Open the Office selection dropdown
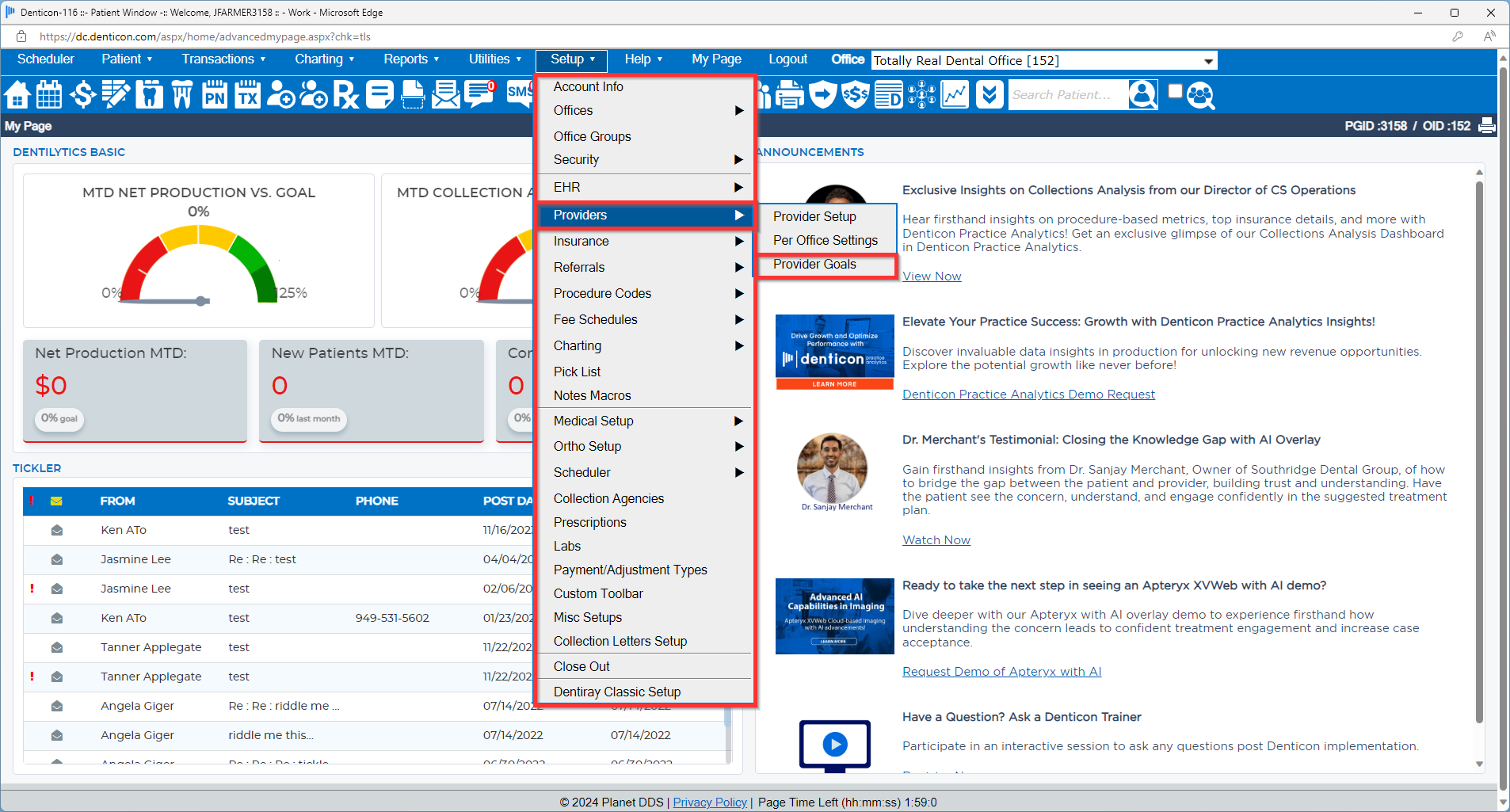Viewport: 1510px width, 812px height. [x=1044, y=61]
